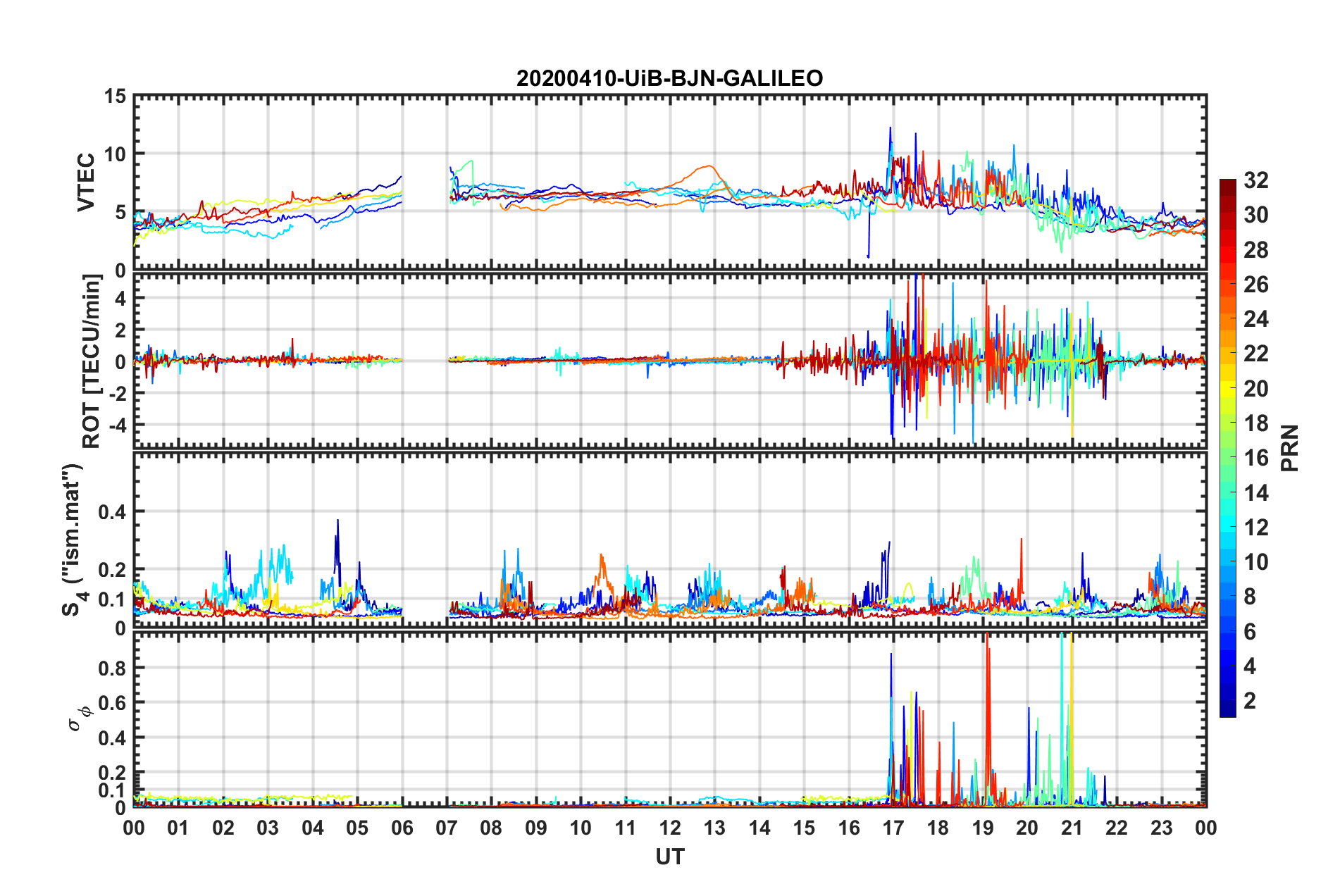Click x-axis hour tick 19
This screenshot has width=1340, height=896.
983,828
